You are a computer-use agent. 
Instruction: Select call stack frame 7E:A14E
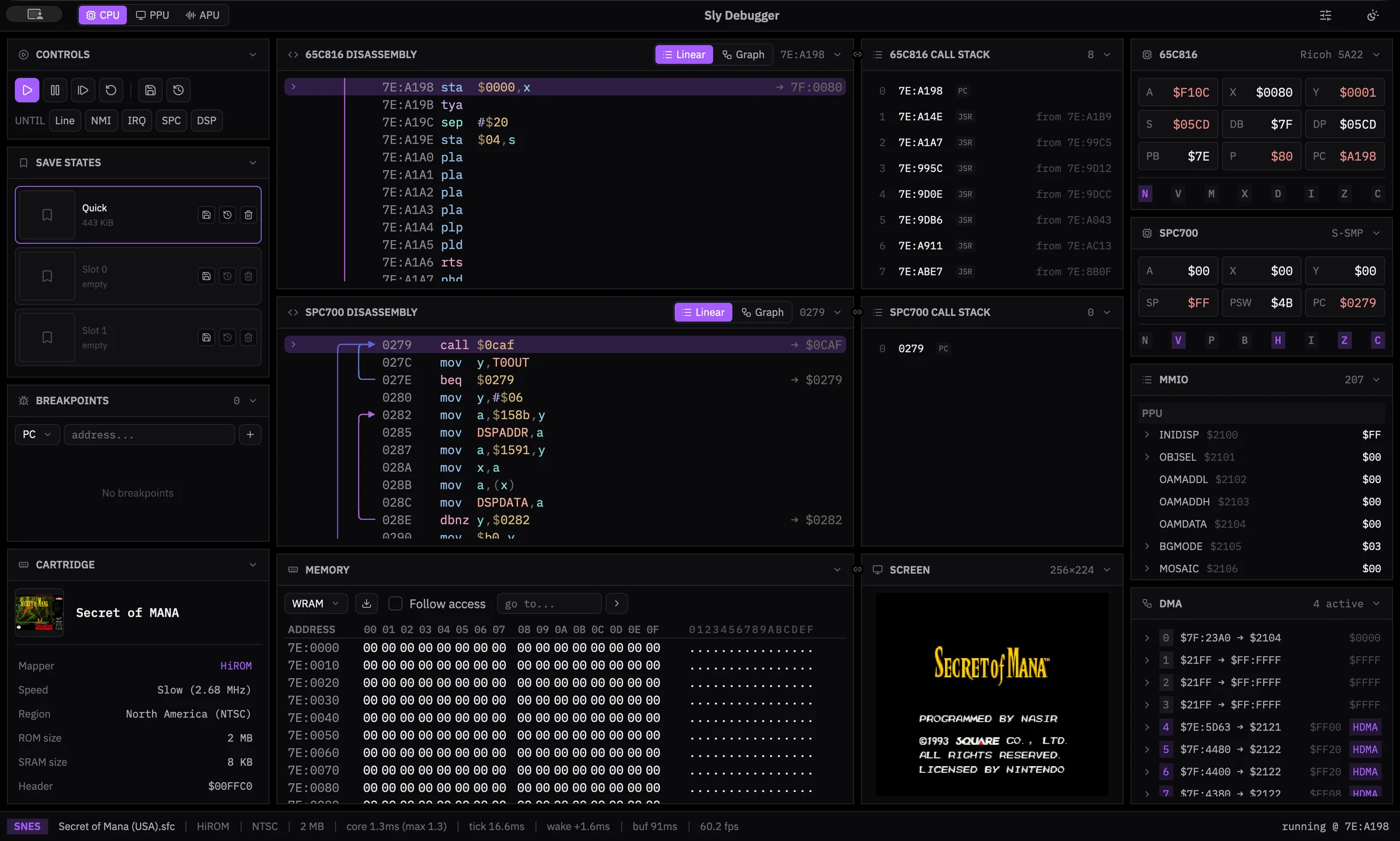click(x=992, y=117)
